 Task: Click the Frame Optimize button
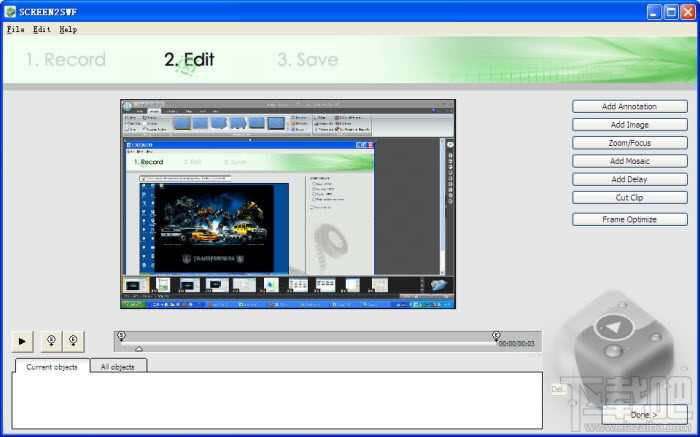tap(629, 220)
